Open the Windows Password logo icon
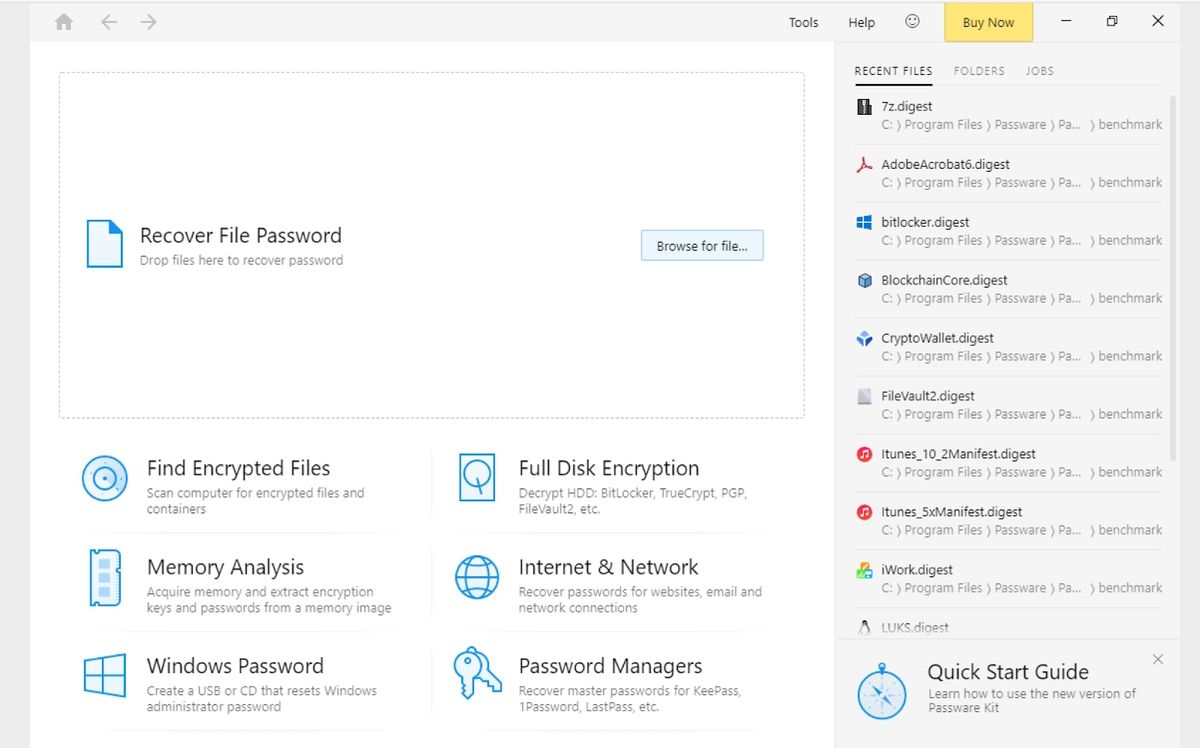1200x748 pixels. 104,676
